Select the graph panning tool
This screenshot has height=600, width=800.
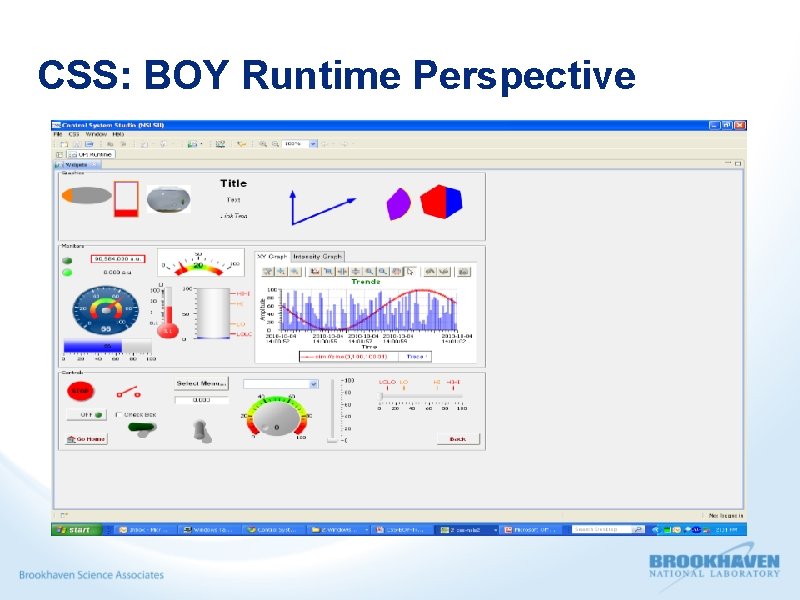(x=396, y=271)
